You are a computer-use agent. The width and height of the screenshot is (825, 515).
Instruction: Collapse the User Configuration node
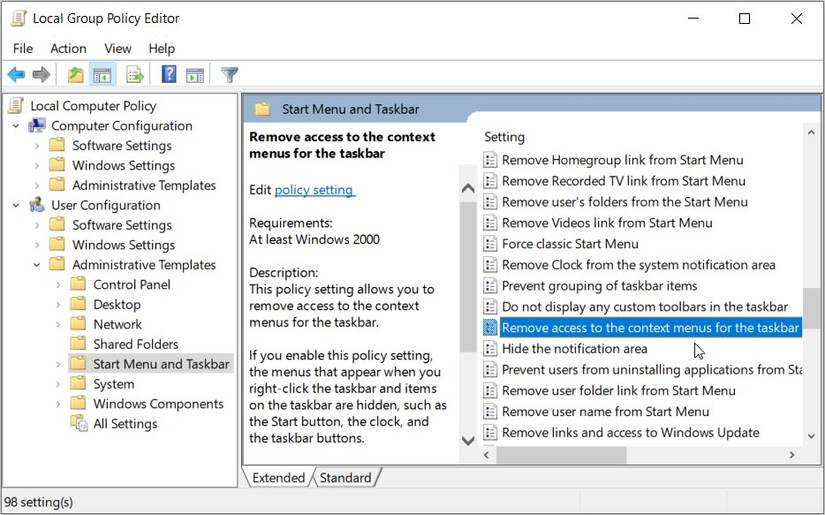coord(16,205)
